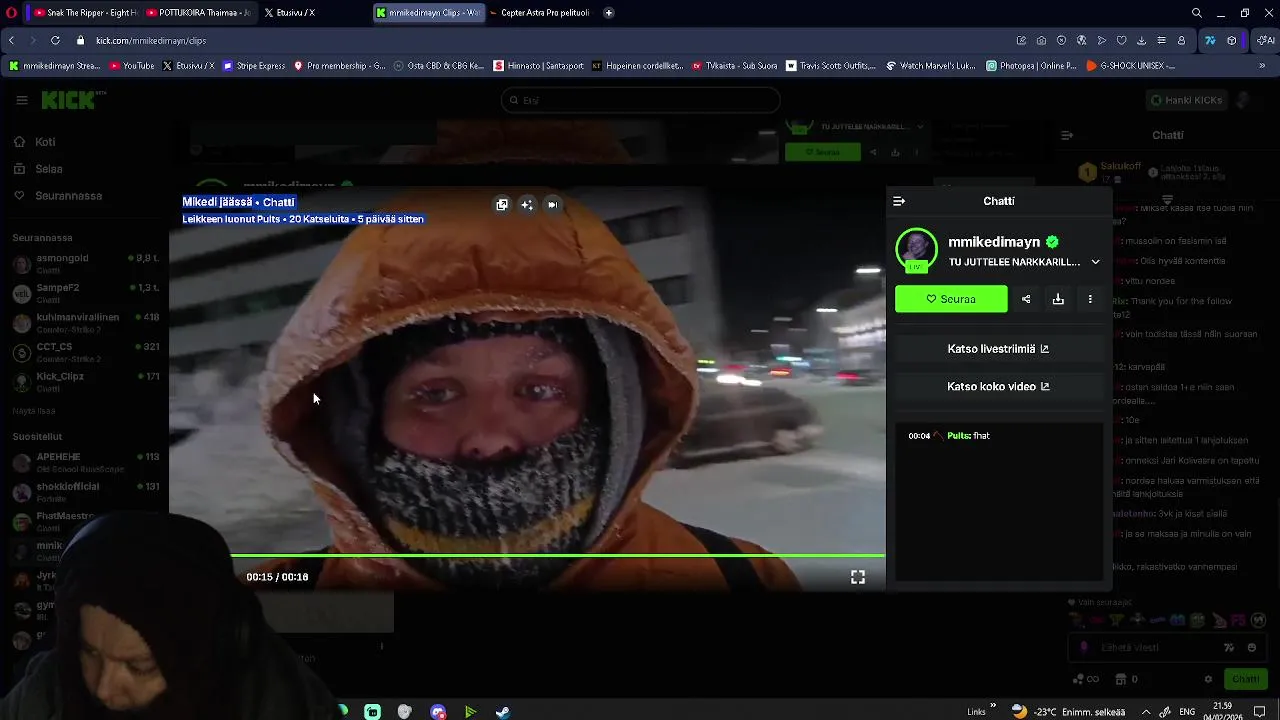Open TVkaista - Sub Suora bookmark
The width and height of the screenshot is (1280, 720).
(734, 65)
